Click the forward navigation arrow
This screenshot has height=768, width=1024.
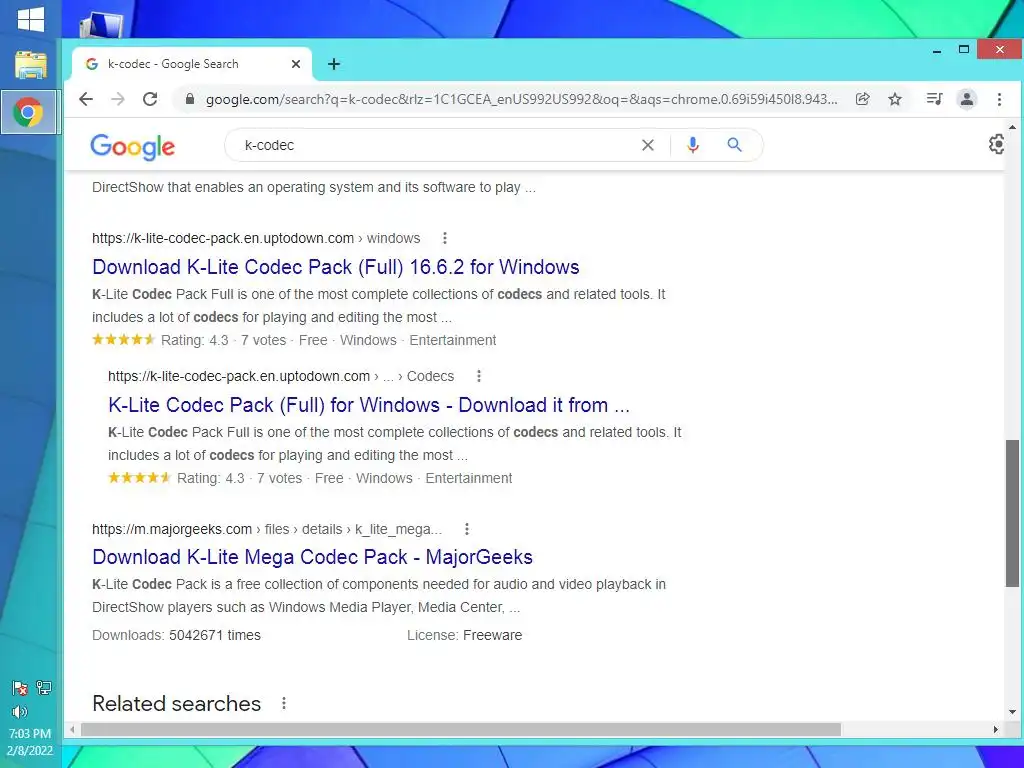coord(118,99)
